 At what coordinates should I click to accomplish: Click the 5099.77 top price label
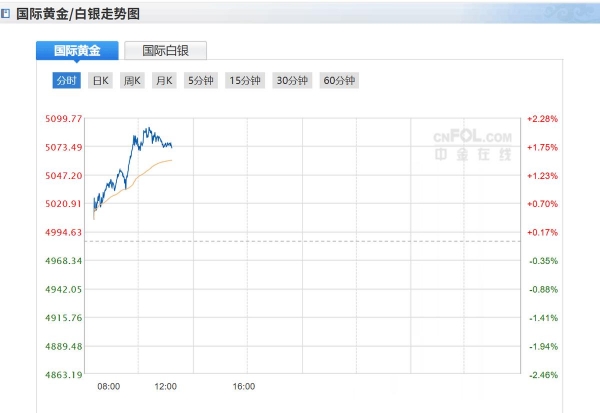63,118
